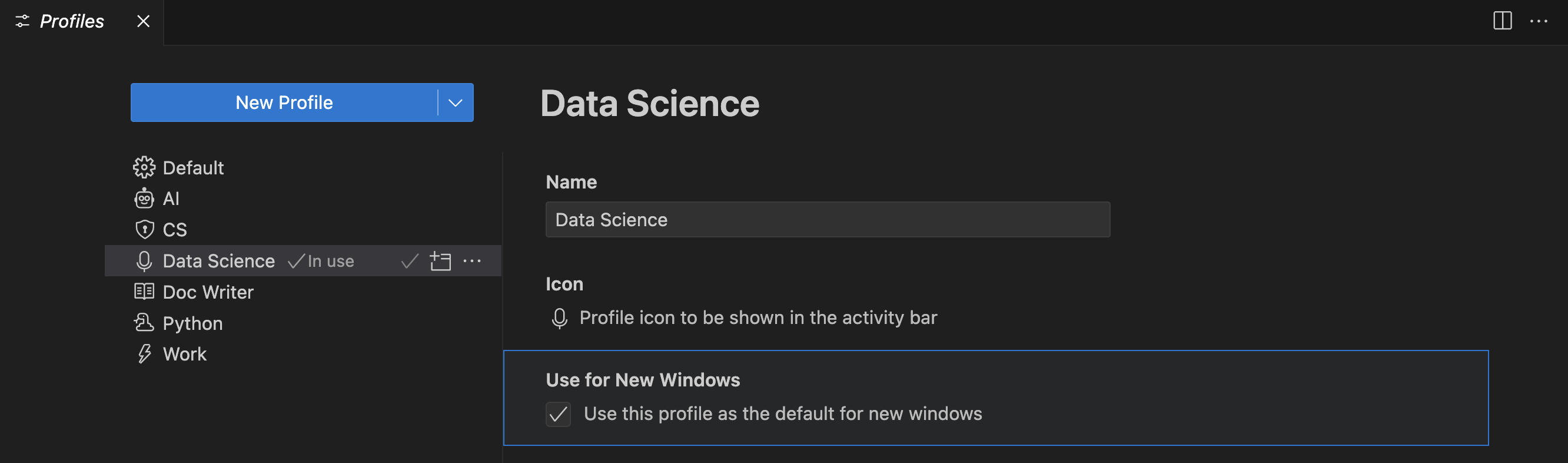Open new window with Data Science profile icon
Image resolution: width=1568 pixels, height=463 pixels.
click(440, 262)
